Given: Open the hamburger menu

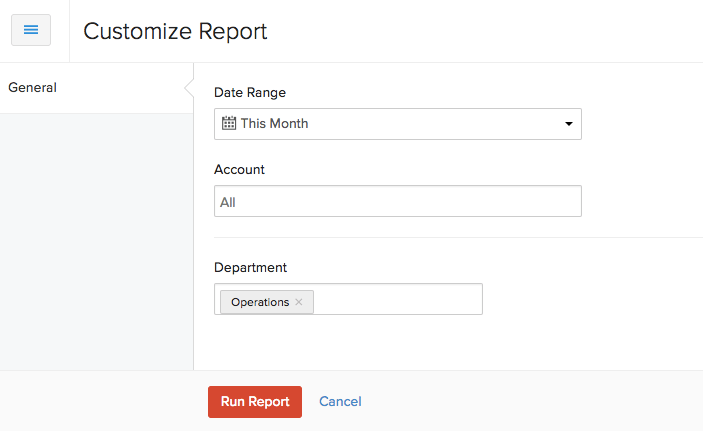Looking at the screenshot, I should [30, 30].
